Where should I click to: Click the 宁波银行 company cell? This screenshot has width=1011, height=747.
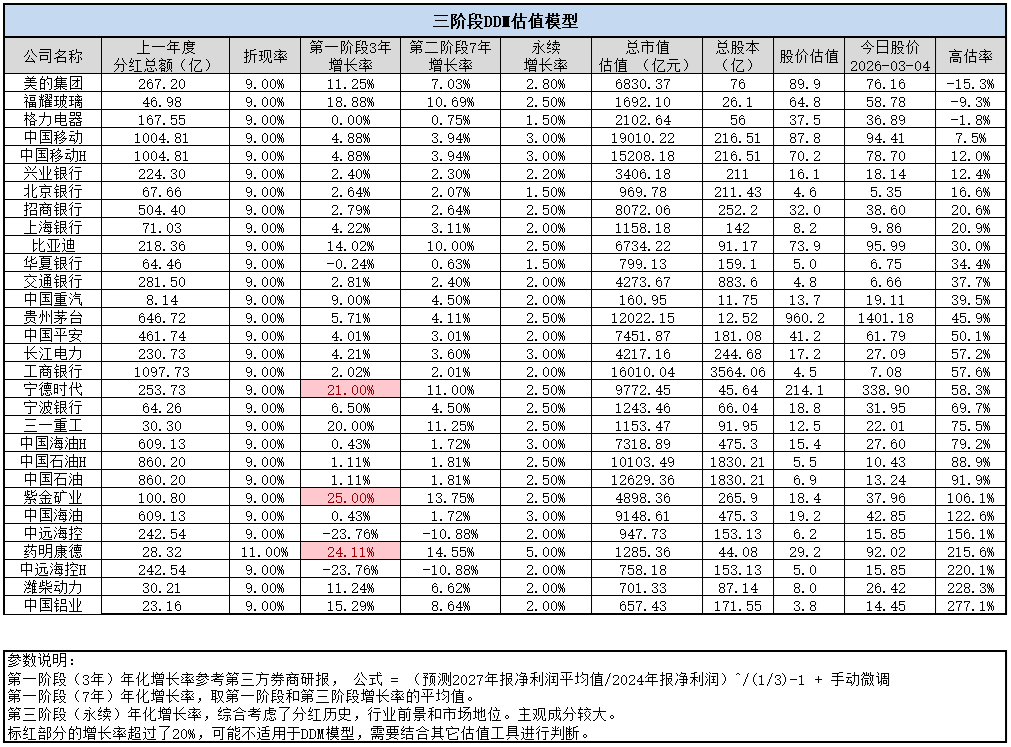point(53,407)
